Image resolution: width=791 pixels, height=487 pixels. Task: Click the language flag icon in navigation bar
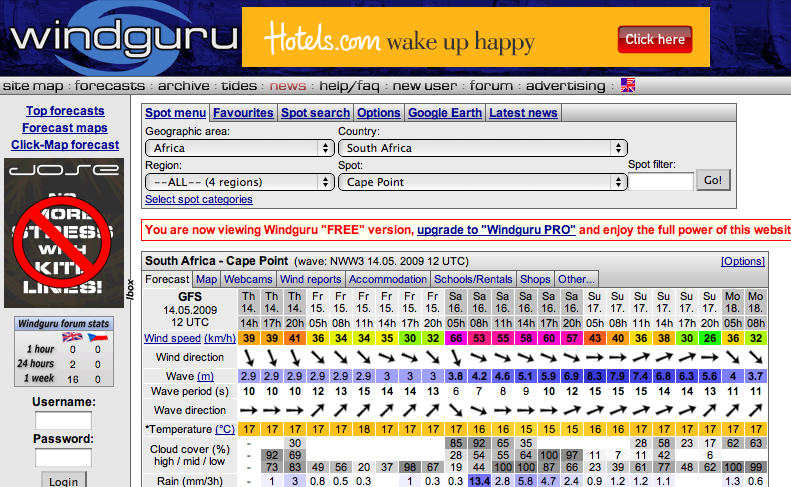point(628,85)
